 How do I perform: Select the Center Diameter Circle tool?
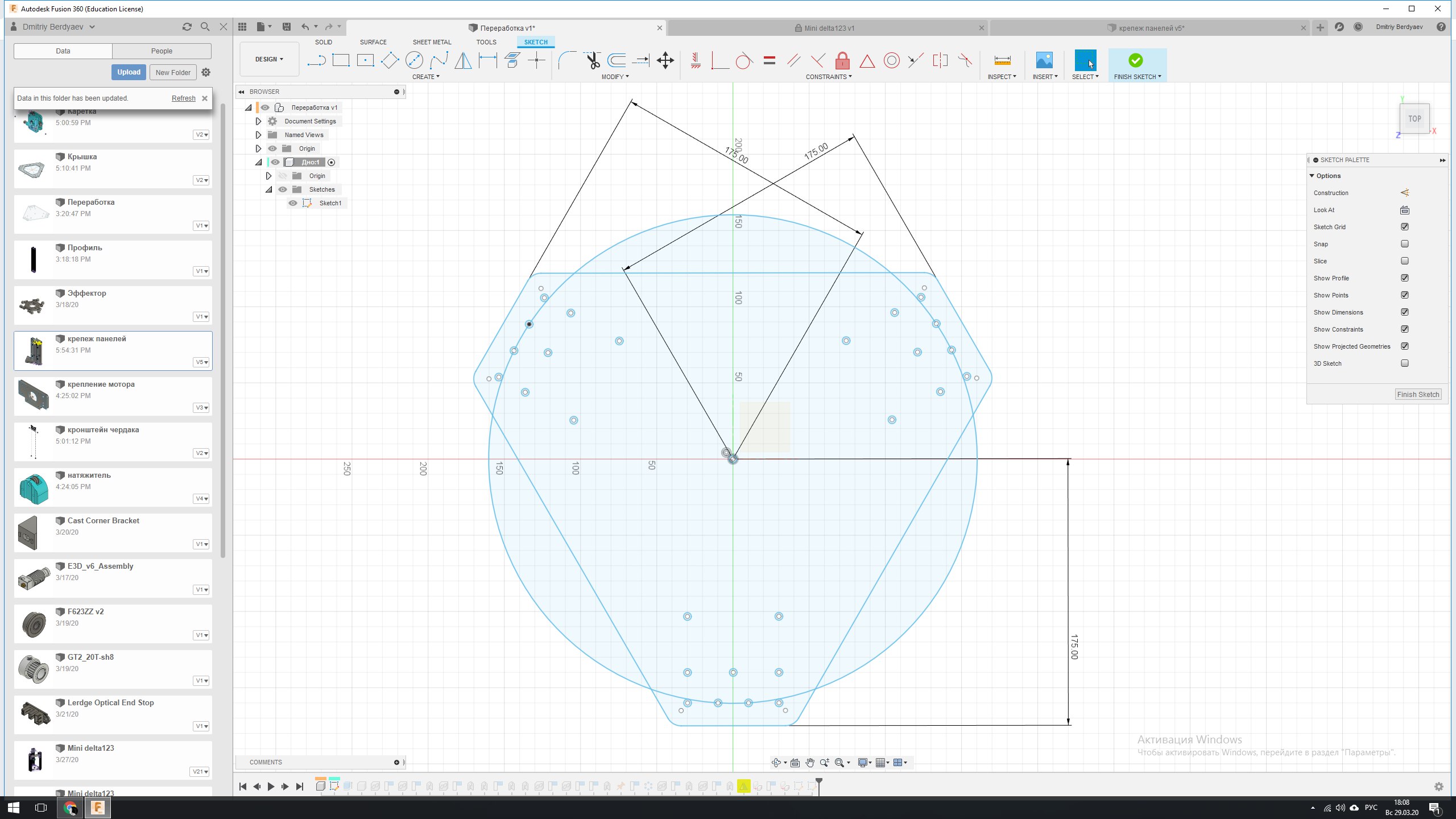point(414,60)
